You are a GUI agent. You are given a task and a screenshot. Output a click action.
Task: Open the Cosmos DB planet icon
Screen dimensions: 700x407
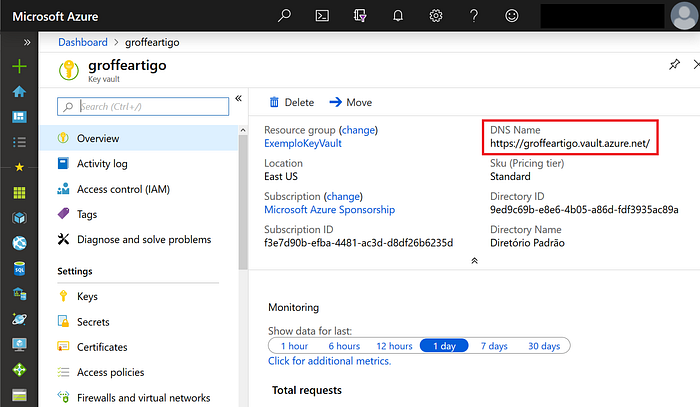(19, 319)
